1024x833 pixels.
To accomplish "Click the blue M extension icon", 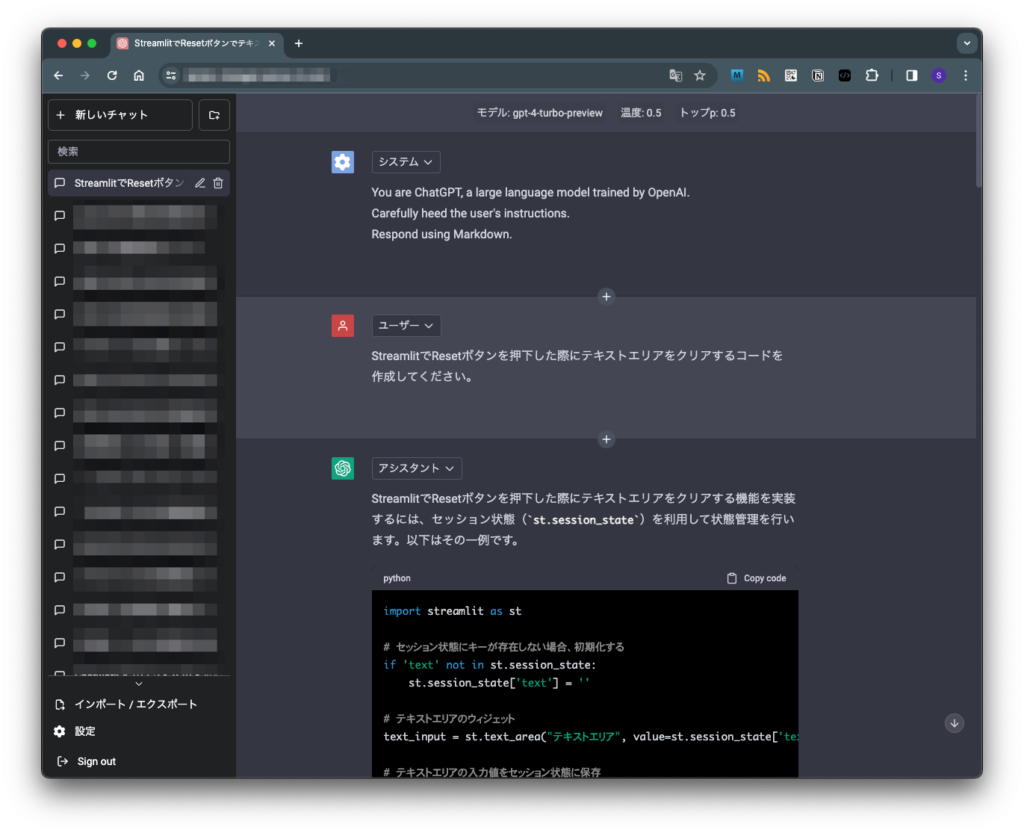I will pyautogui.click(x=737, y=76).
